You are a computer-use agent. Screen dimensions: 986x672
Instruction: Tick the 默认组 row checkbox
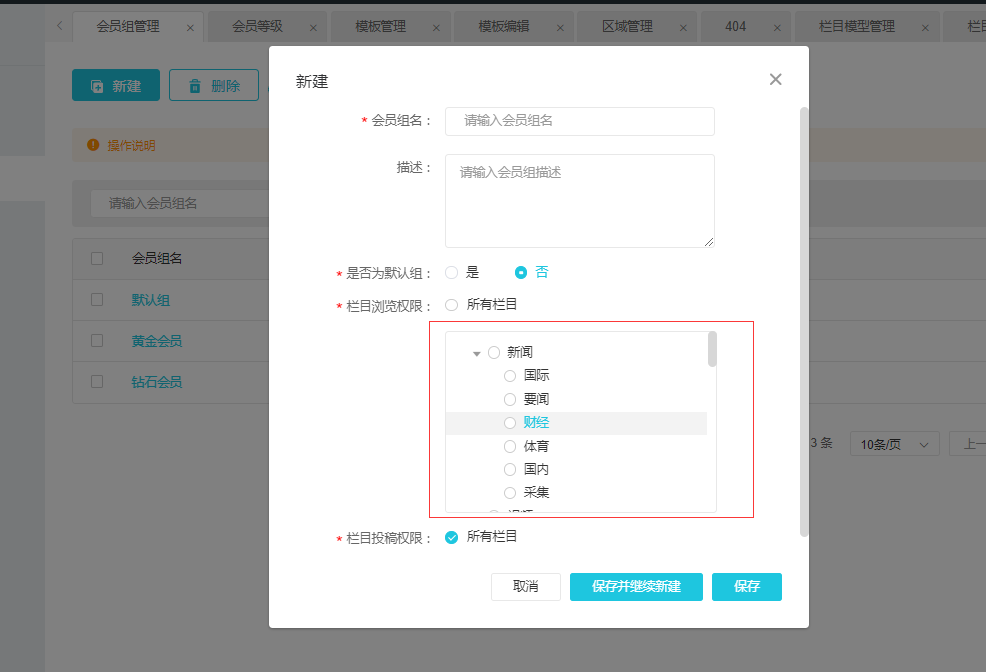click(x=97, y=299)
